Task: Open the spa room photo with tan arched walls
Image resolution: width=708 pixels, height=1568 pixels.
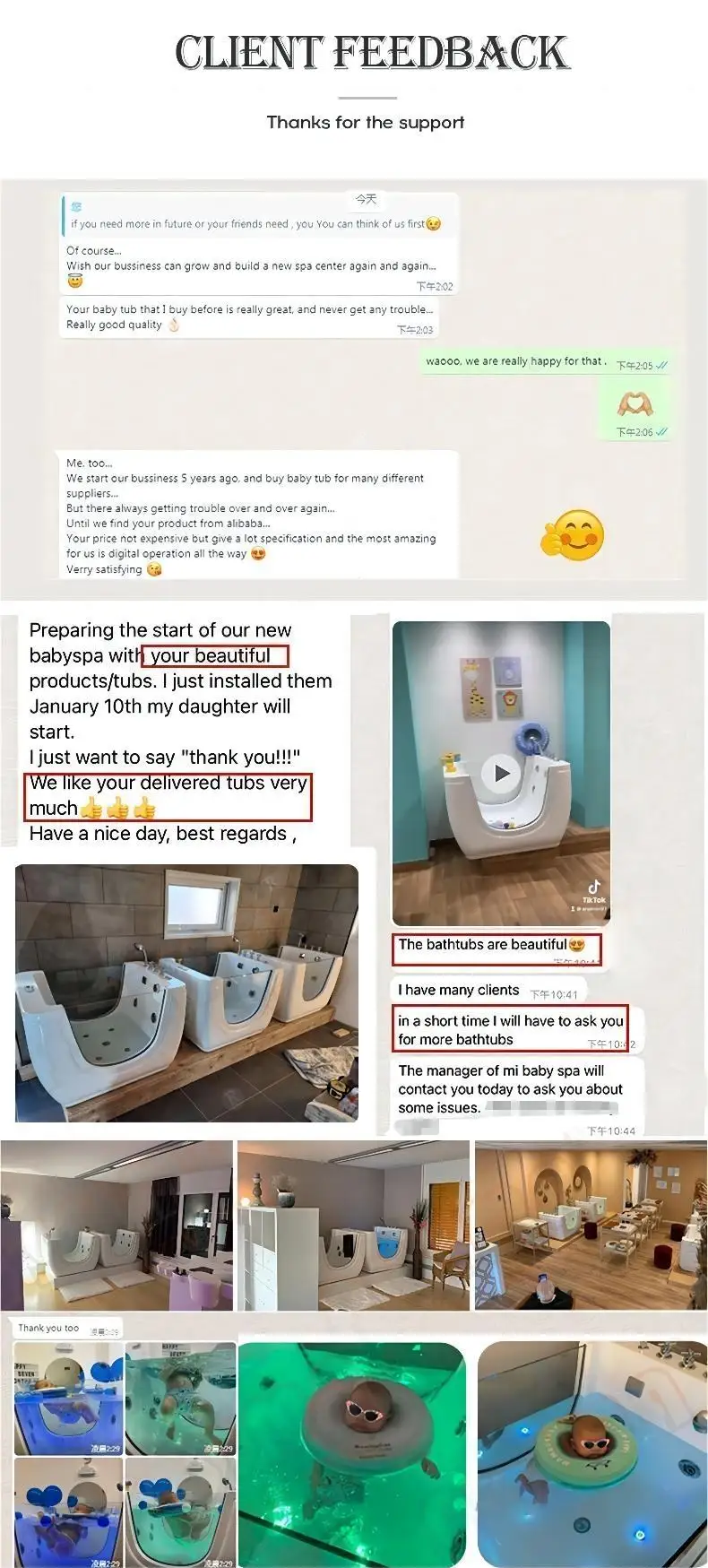Action: (x=591, y=1226)
